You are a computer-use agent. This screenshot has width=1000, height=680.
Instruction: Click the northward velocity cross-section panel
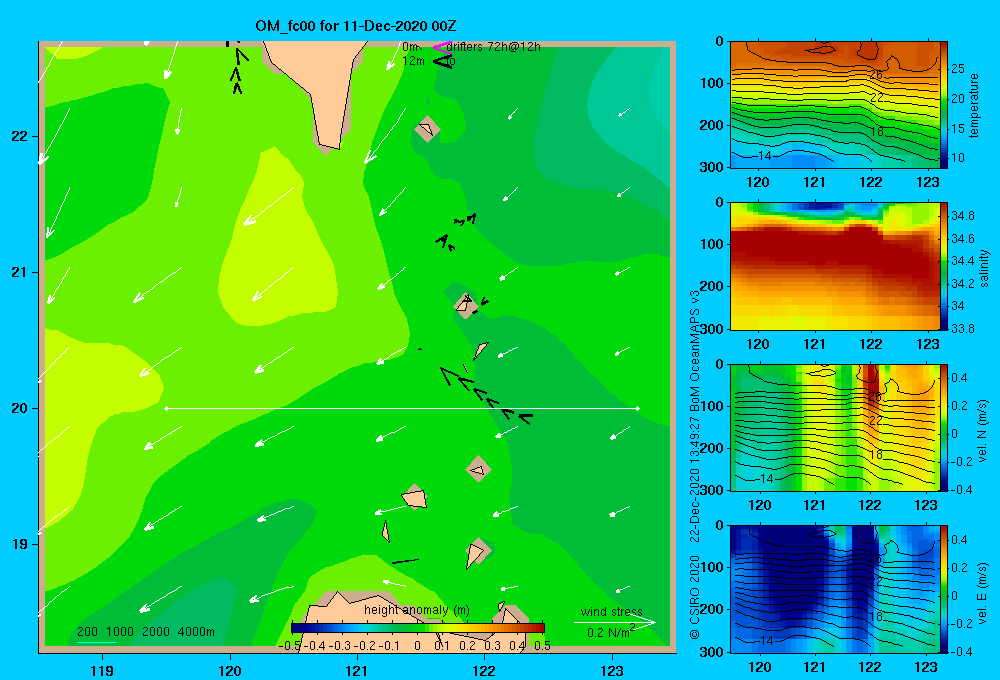[x=834, y=427]
